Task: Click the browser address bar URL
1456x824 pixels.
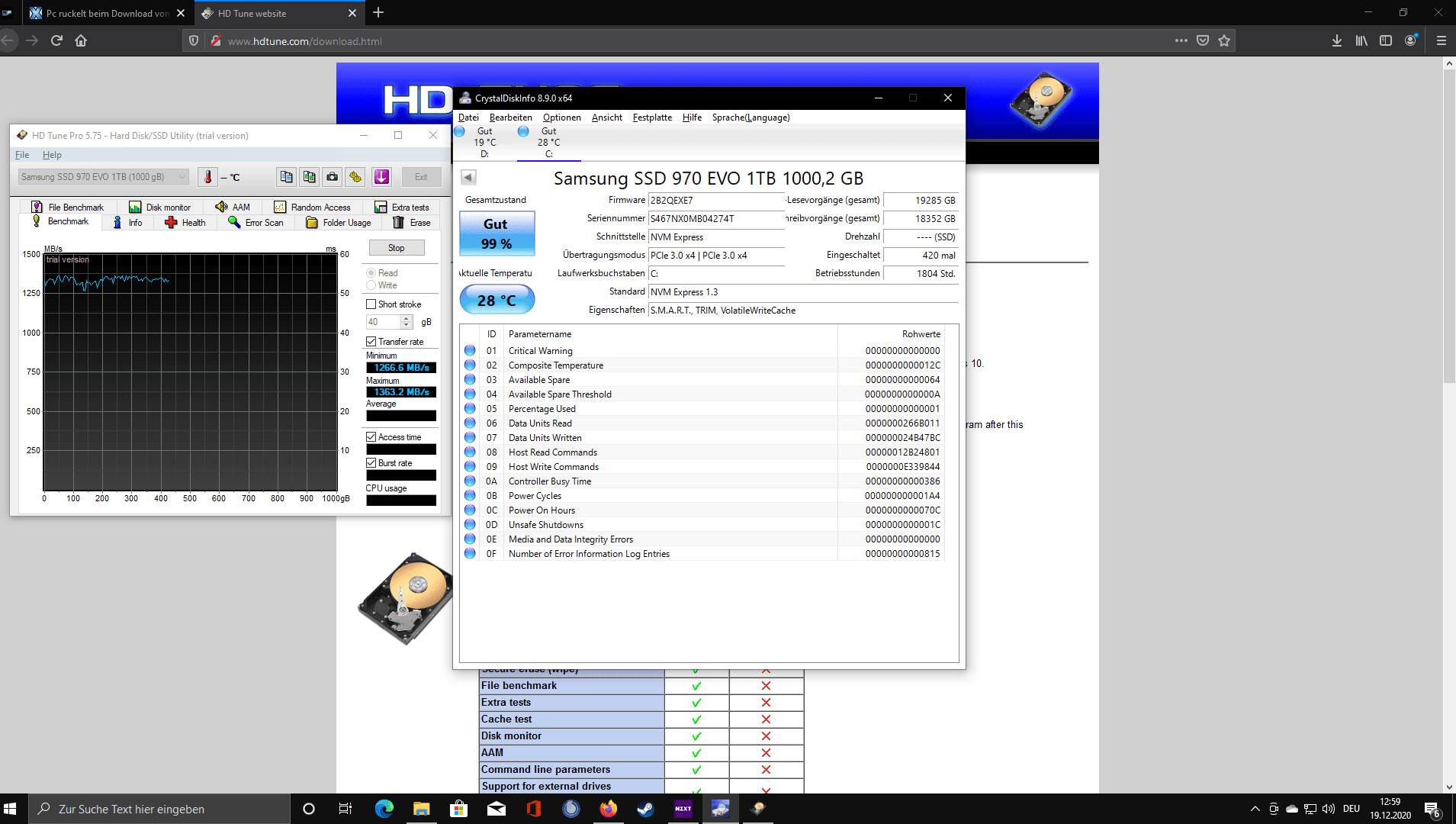Action: click(305, 41)
